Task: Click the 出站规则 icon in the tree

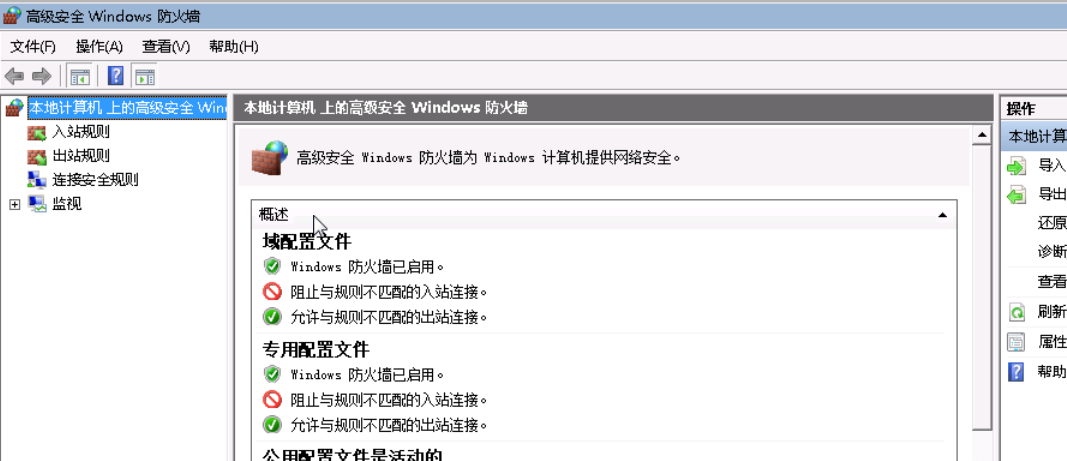Action: point(37,156)
